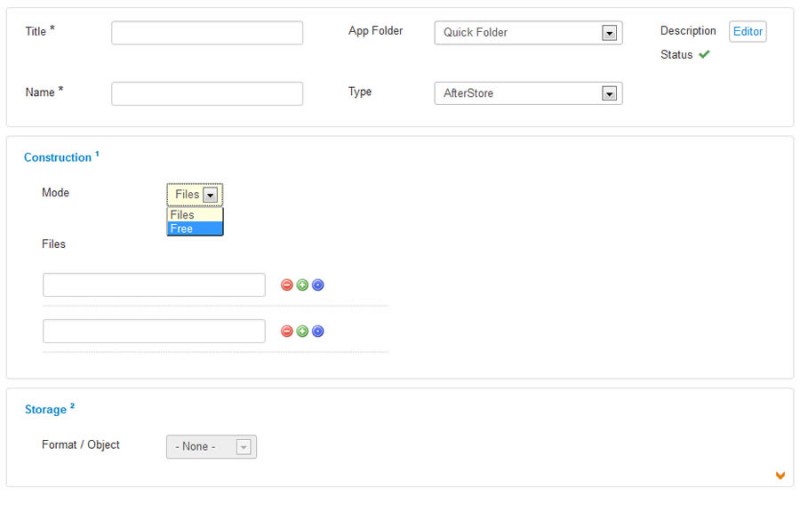
Task: Collapse the Mode dropdown showing Files
Action: [x=194, y=194]
